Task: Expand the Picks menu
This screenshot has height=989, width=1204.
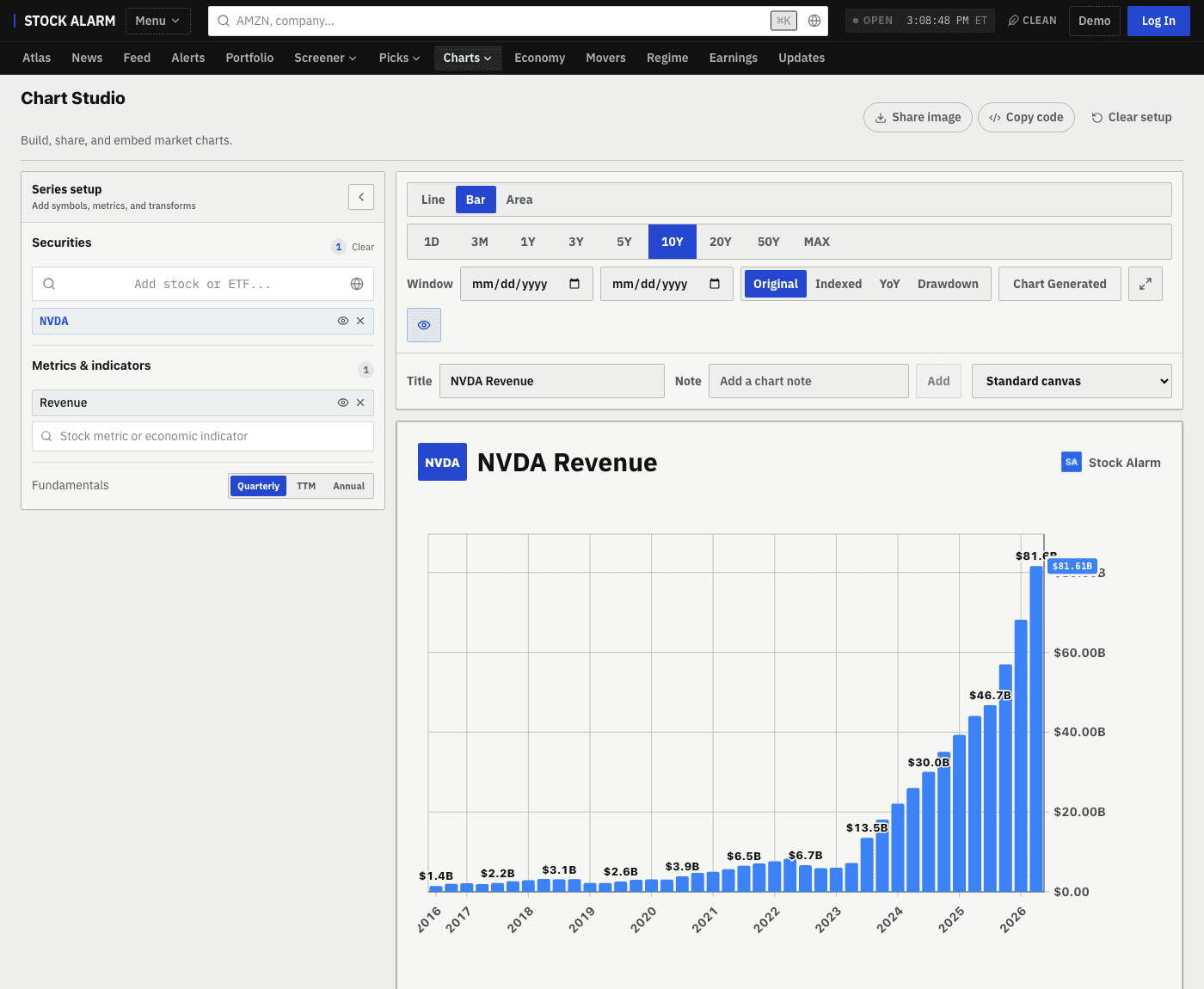Action: coord(399,58)
